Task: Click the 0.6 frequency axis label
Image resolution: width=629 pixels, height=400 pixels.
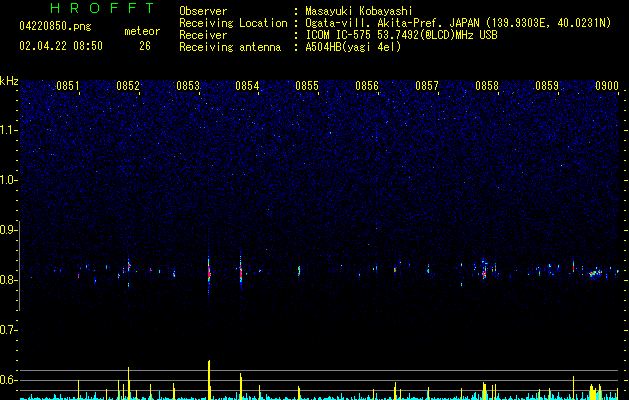Action: 8,380
